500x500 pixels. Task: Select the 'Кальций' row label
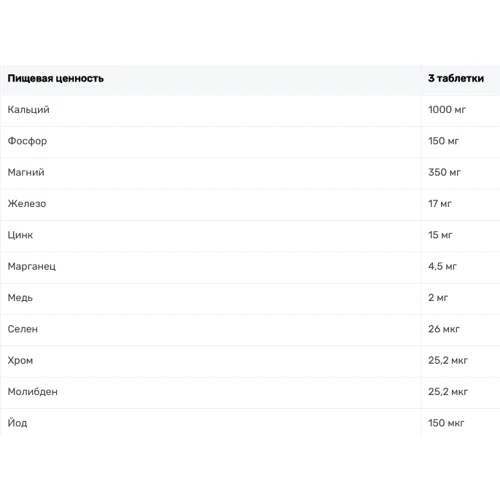click(x=29, y=110)
